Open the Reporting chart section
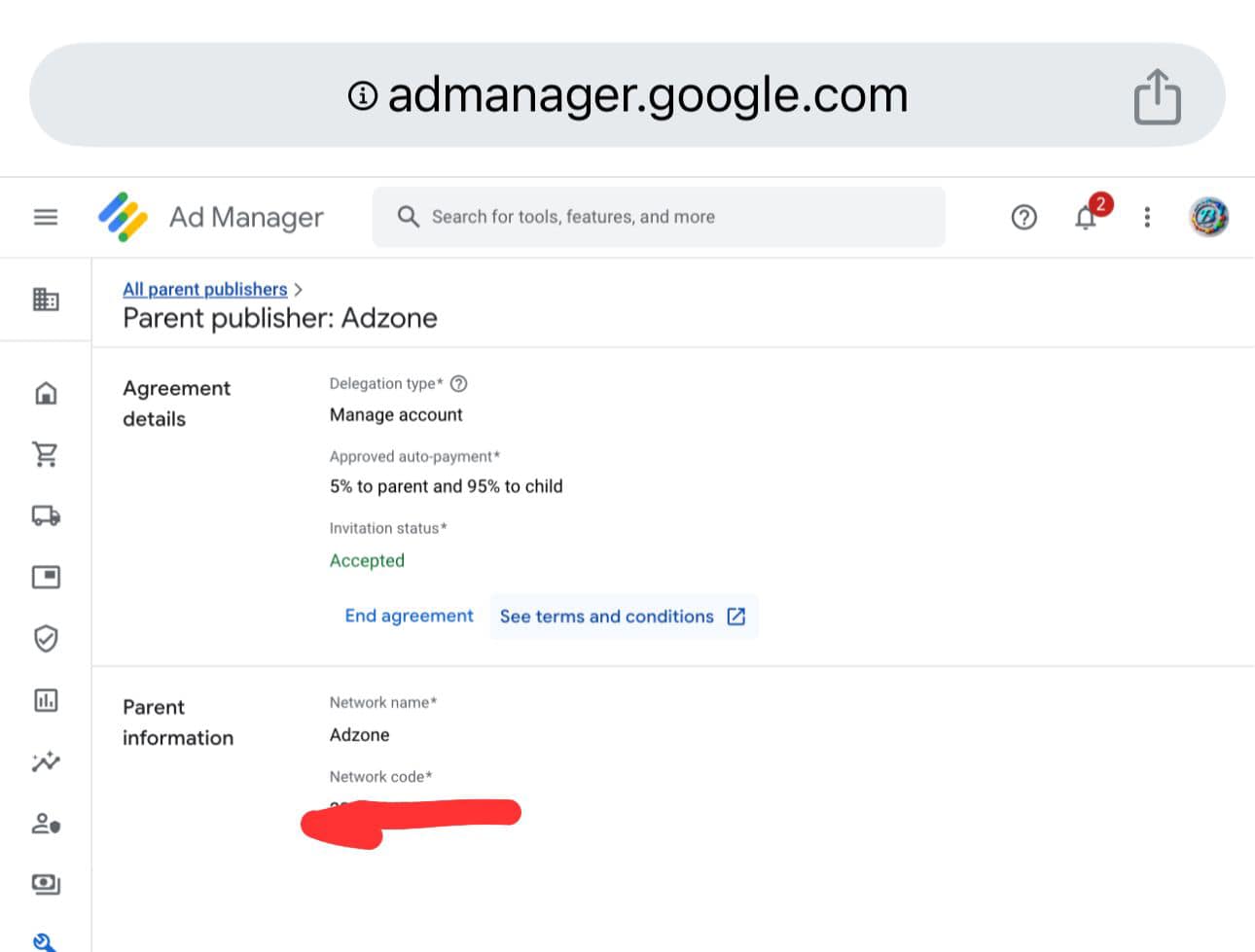1255x952 pixels. [46, 700]
